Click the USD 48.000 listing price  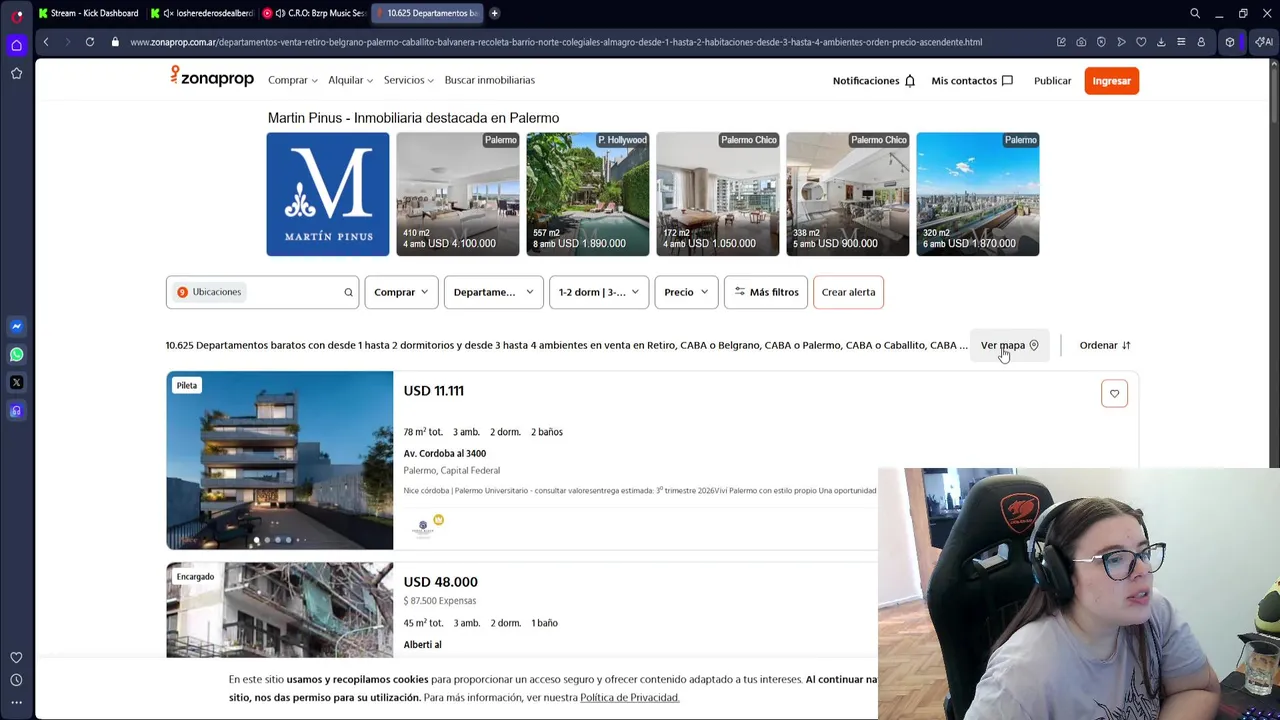pyautogui.click(x=440, y=582)
